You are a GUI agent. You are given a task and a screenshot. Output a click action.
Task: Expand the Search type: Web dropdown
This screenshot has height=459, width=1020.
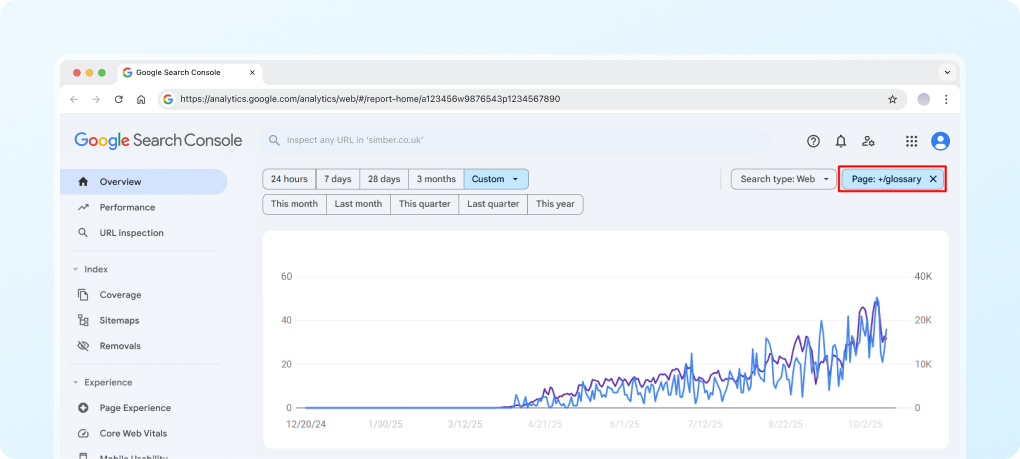783,179
